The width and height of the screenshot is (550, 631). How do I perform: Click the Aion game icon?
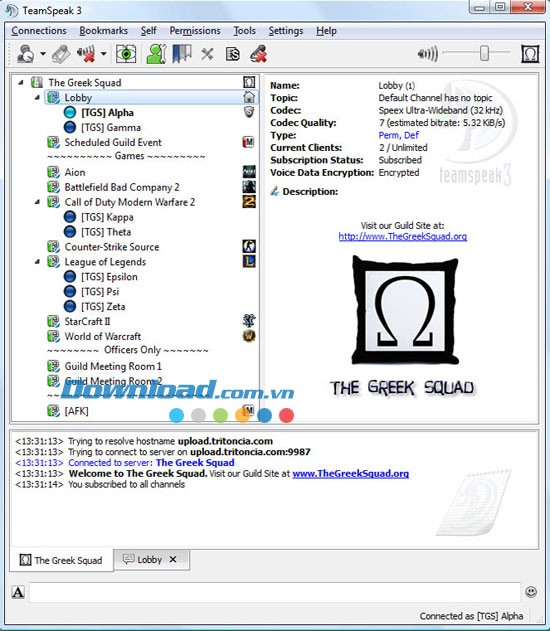point(249,172)
